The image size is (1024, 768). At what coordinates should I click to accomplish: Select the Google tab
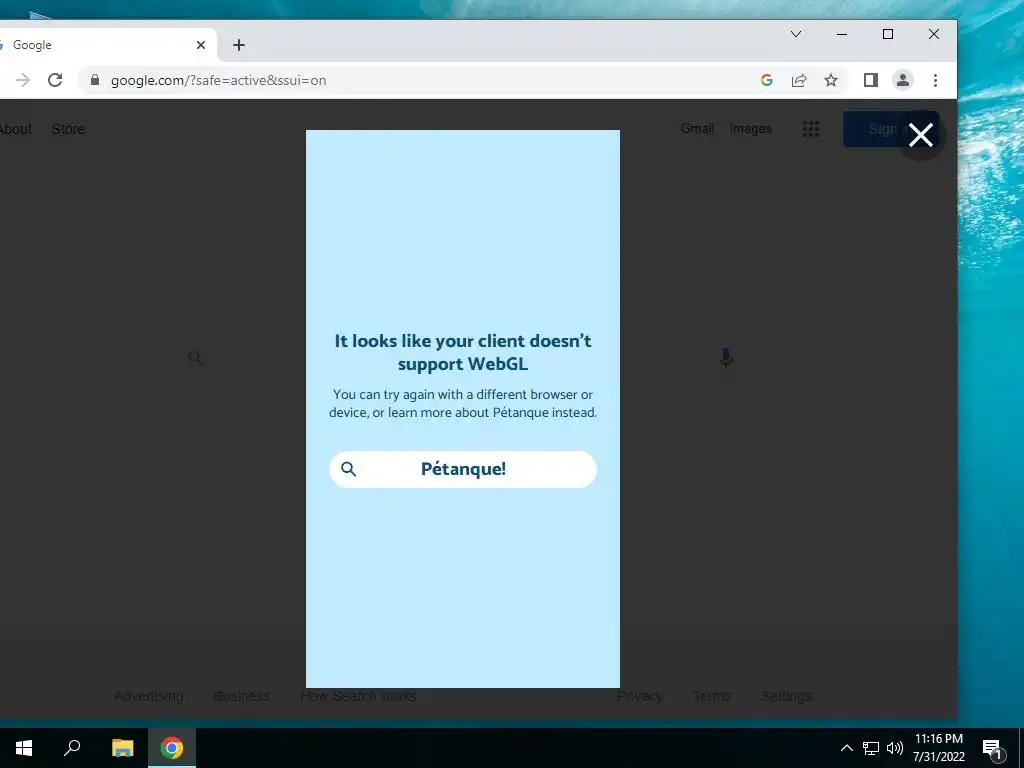coord(104,45)
